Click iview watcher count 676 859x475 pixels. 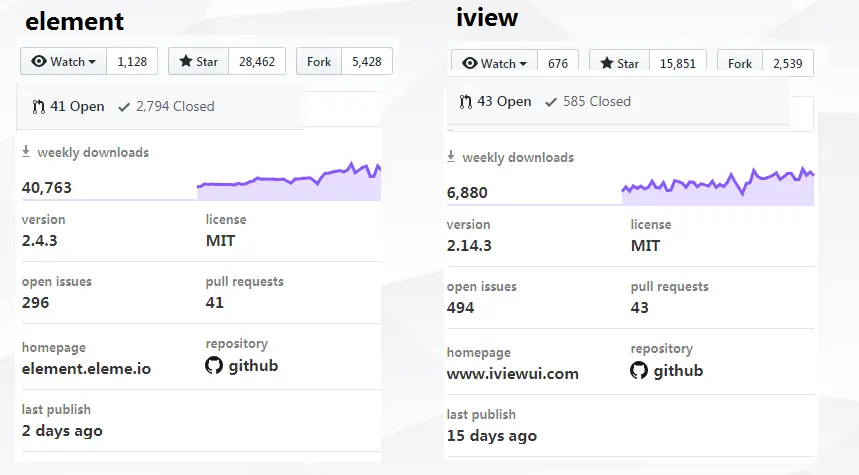point(558,62)
